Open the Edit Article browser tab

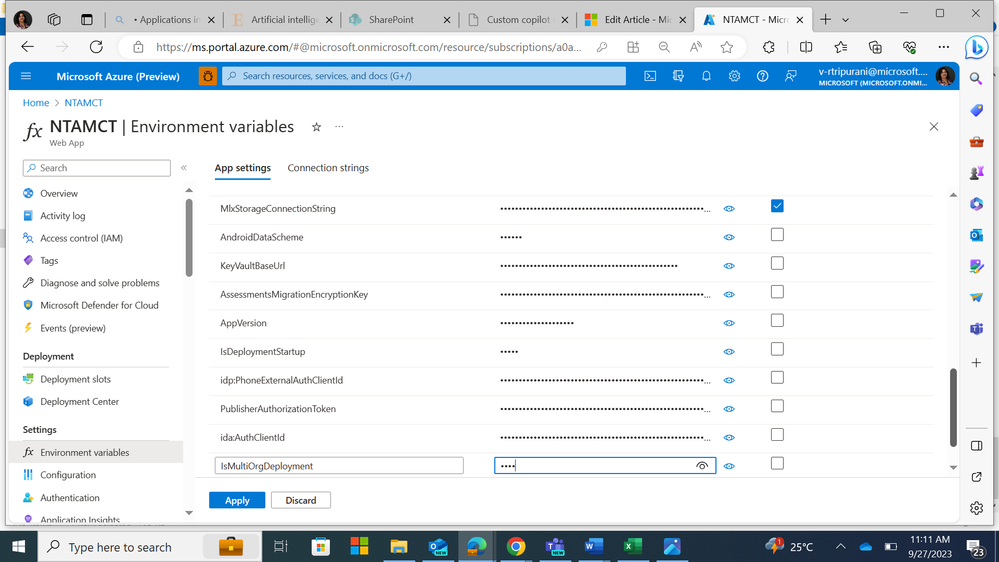click(x=635, y=20)
